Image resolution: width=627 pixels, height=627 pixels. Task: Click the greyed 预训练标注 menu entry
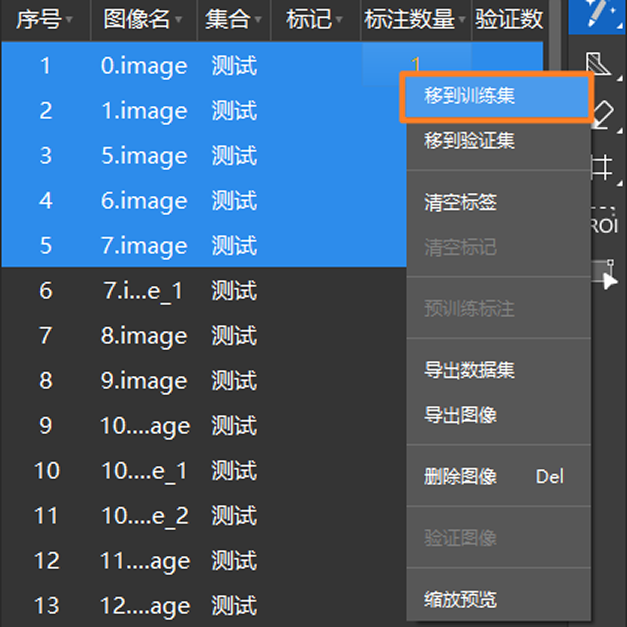498,308
